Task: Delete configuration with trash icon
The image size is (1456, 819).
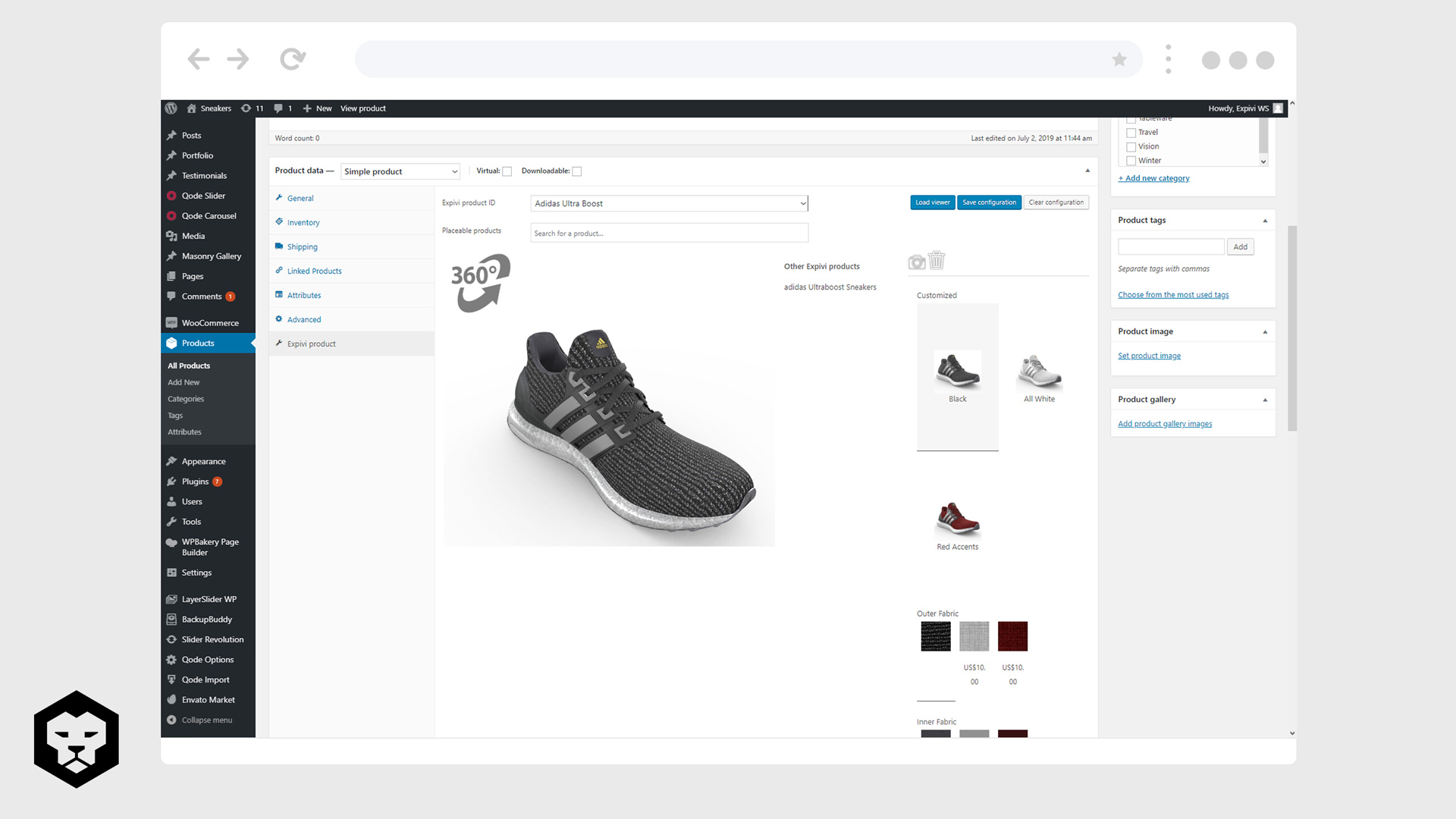Action: 937,260
